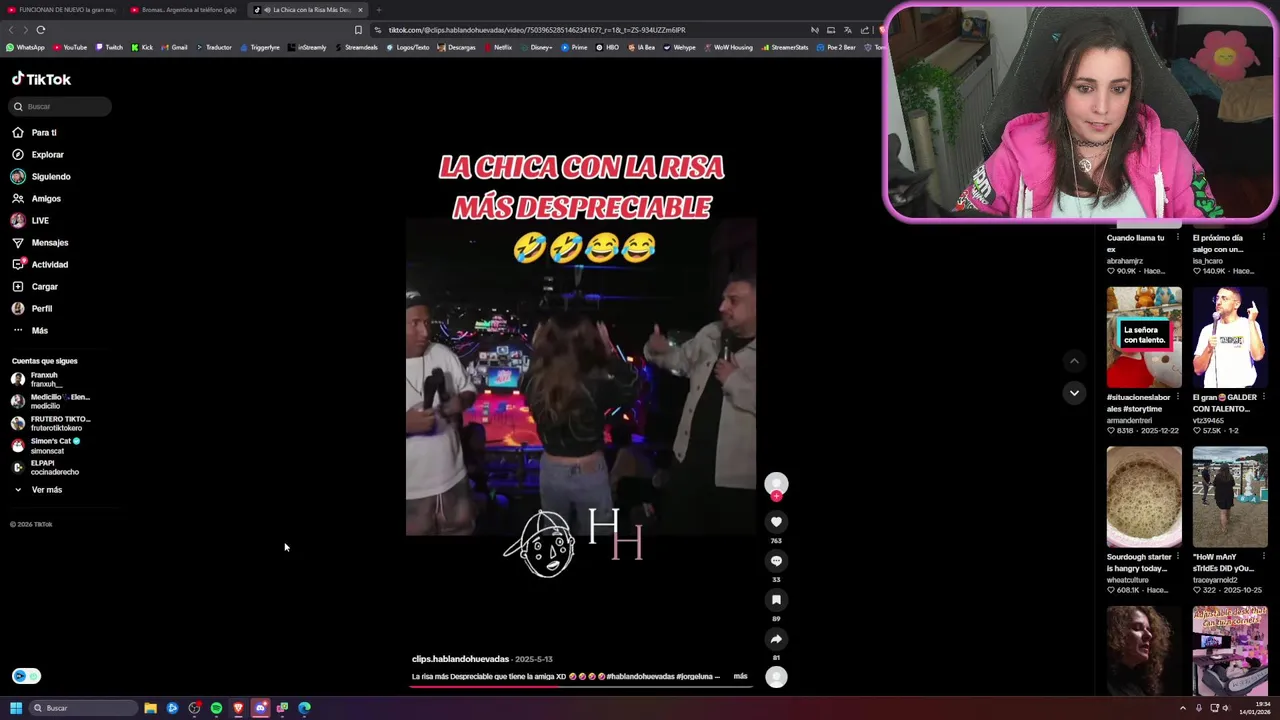Screen dimensions: 1280x720
Task: Click the Cargar upload option
Action: (35, 286)
